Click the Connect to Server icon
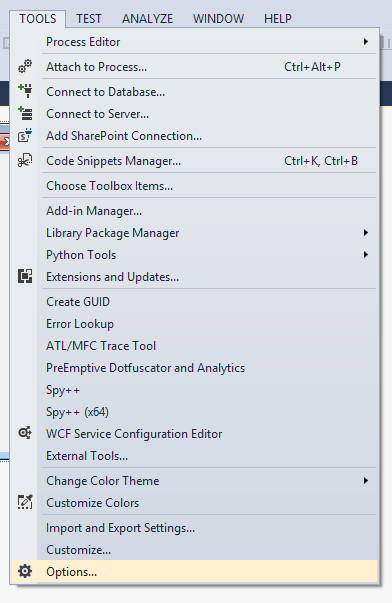 pyautogui.click(x=25, y=113)
